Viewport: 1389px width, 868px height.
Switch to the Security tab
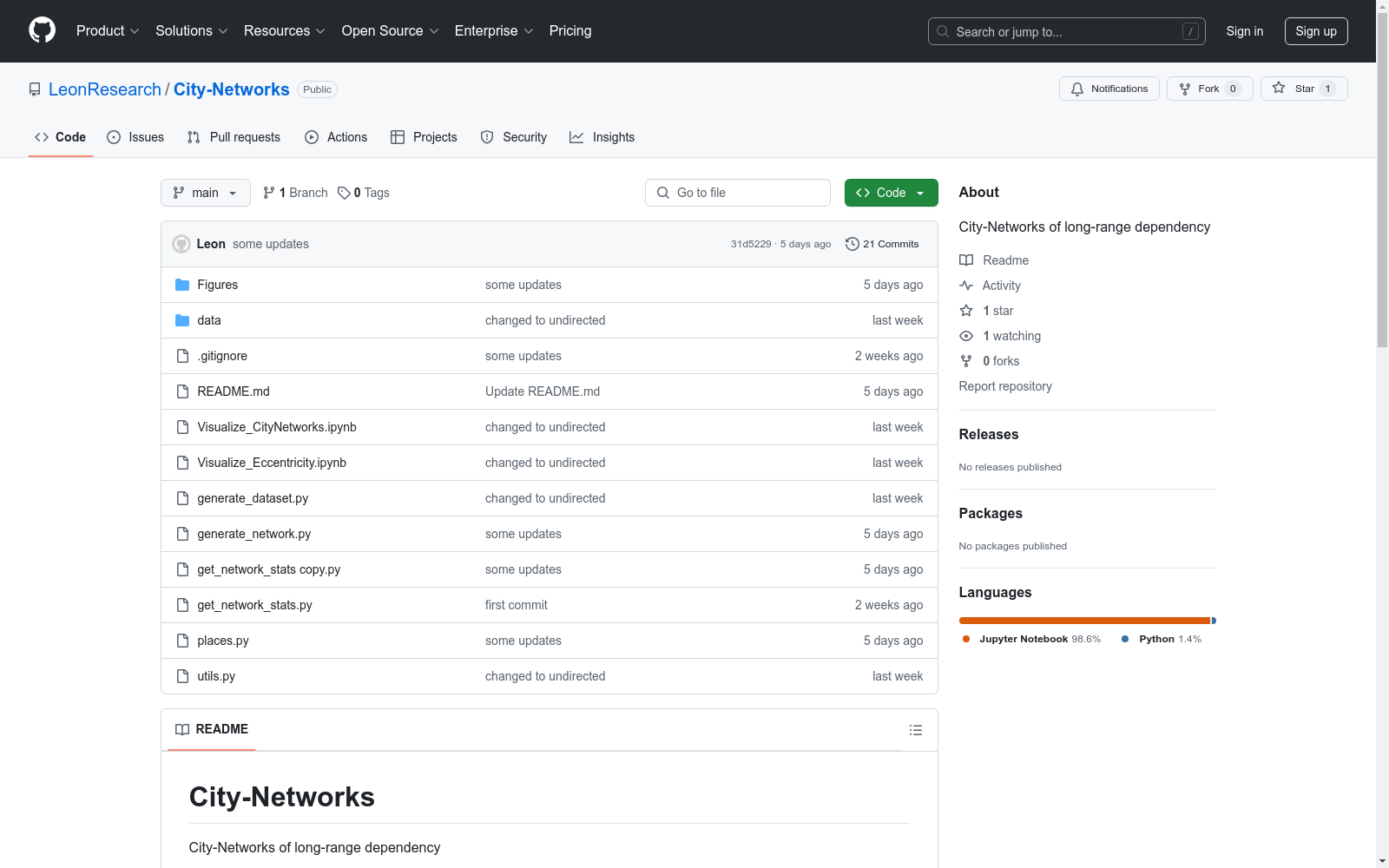tap(514, 137)
